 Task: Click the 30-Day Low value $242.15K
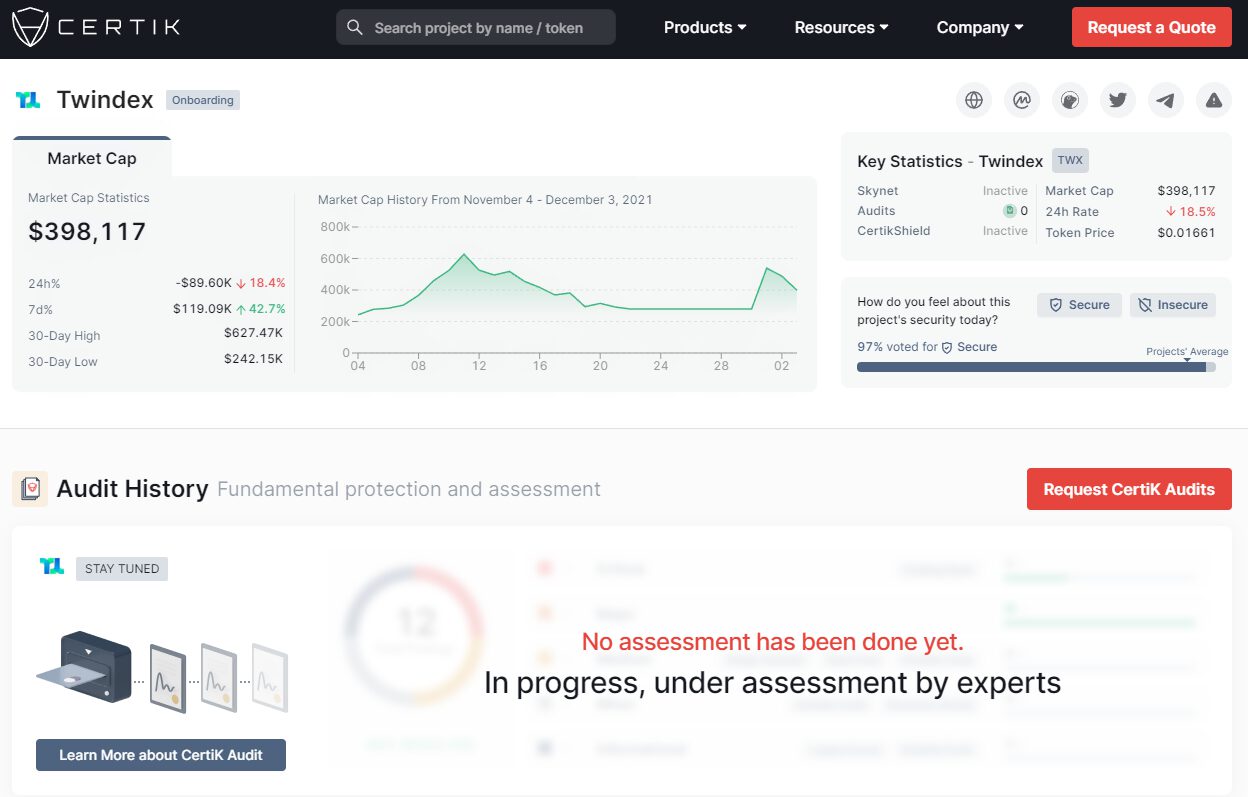[x=254, y=359]
